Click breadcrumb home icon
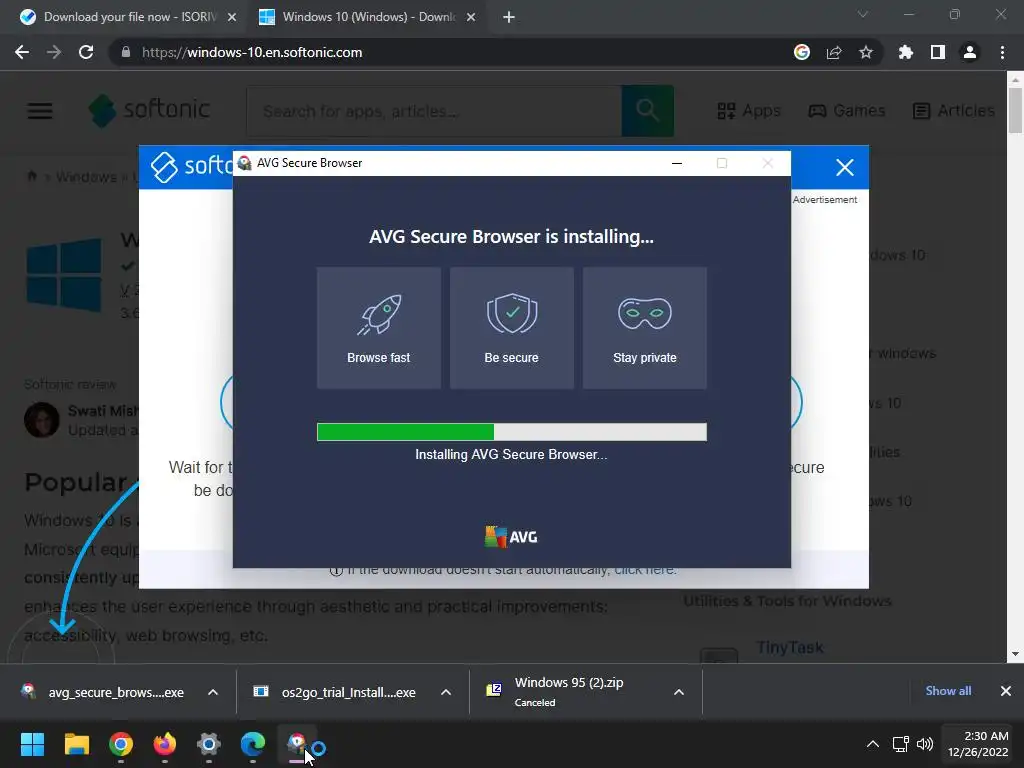 pos(31,176)
